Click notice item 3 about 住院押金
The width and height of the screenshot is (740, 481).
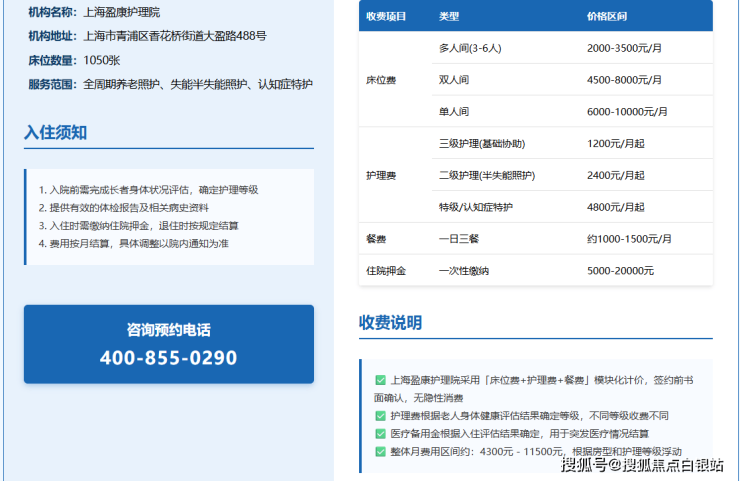point(139,226)
